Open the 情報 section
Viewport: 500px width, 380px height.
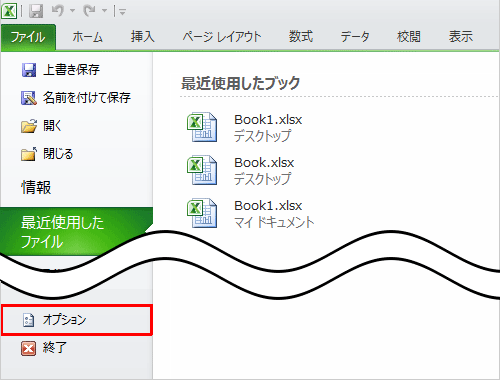36,188
